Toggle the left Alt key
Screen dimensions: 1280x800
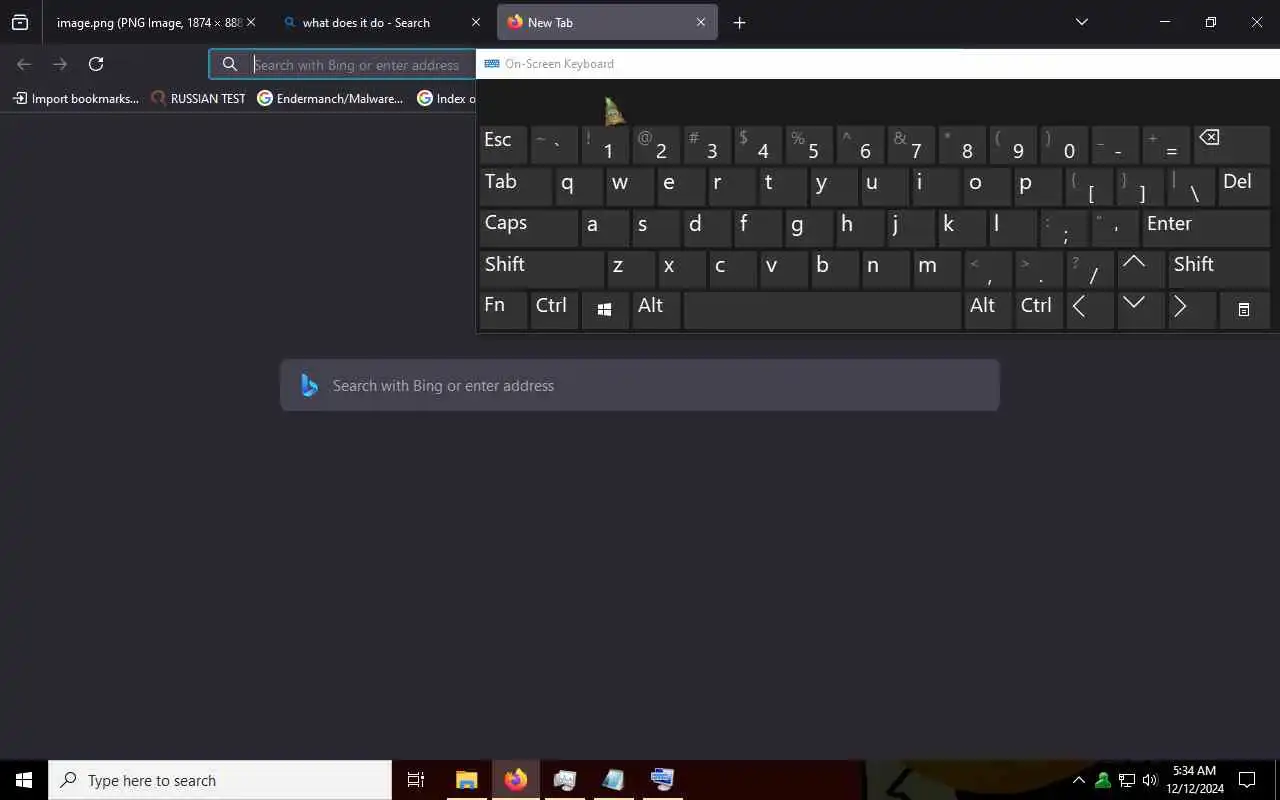[x=656, y=310]
